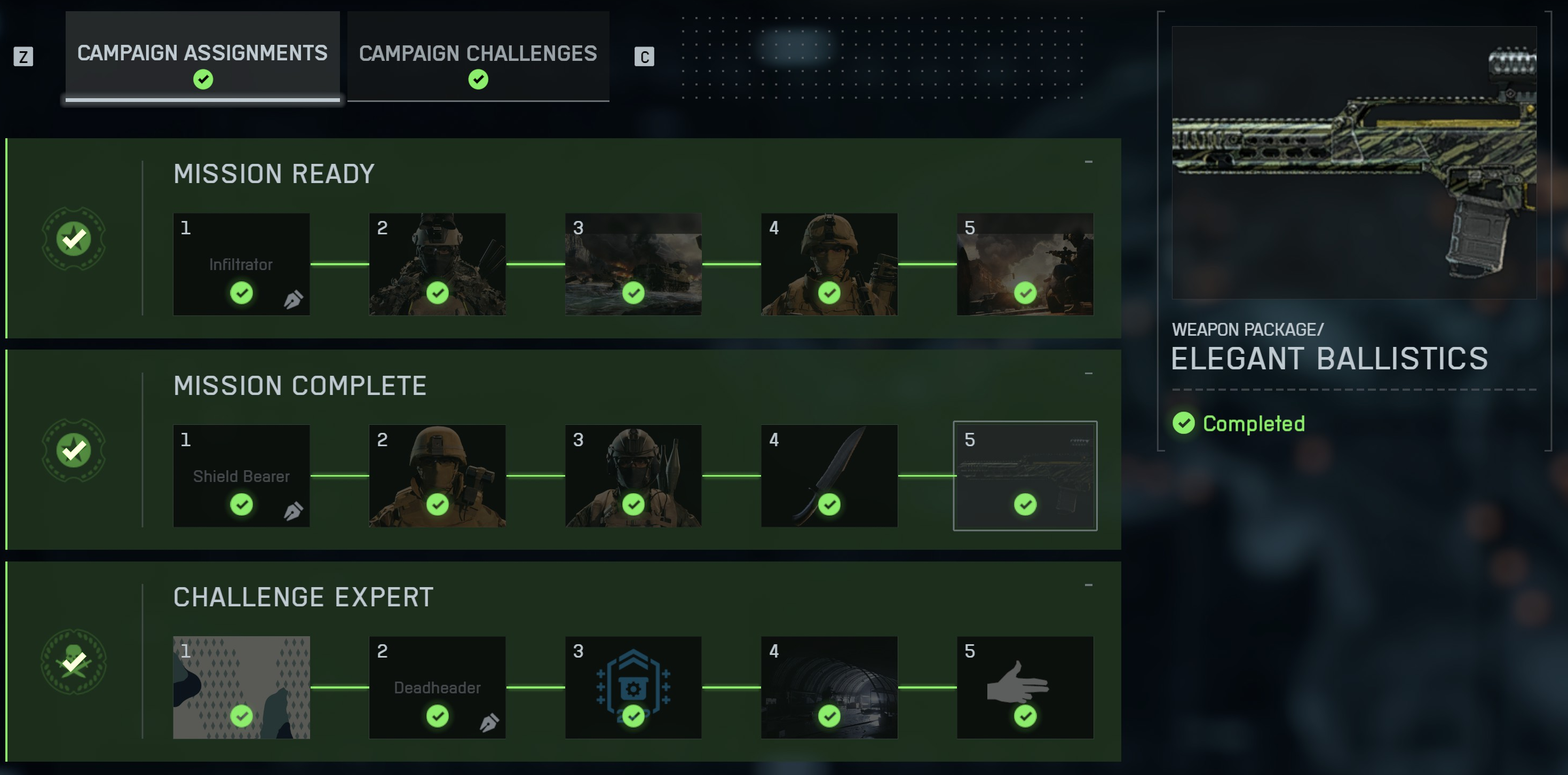Viewport: 1568px width, 775px height.
Task: Select the hand gesture reward icon
Action: point(1025,688)
